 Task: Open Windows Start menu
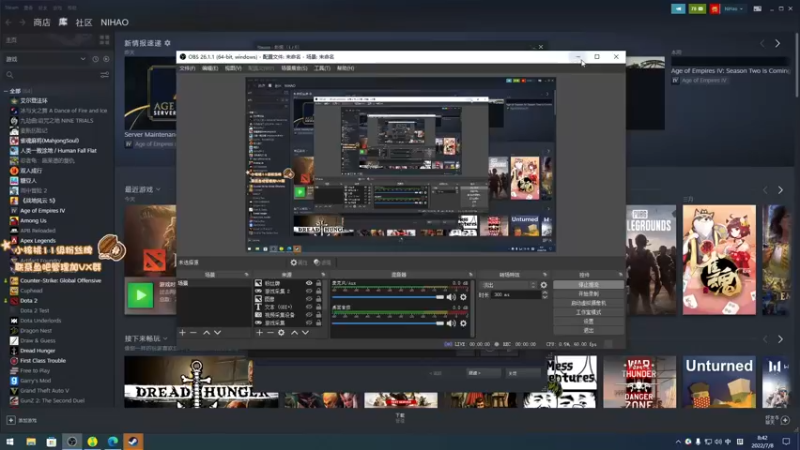pos(10,441)
